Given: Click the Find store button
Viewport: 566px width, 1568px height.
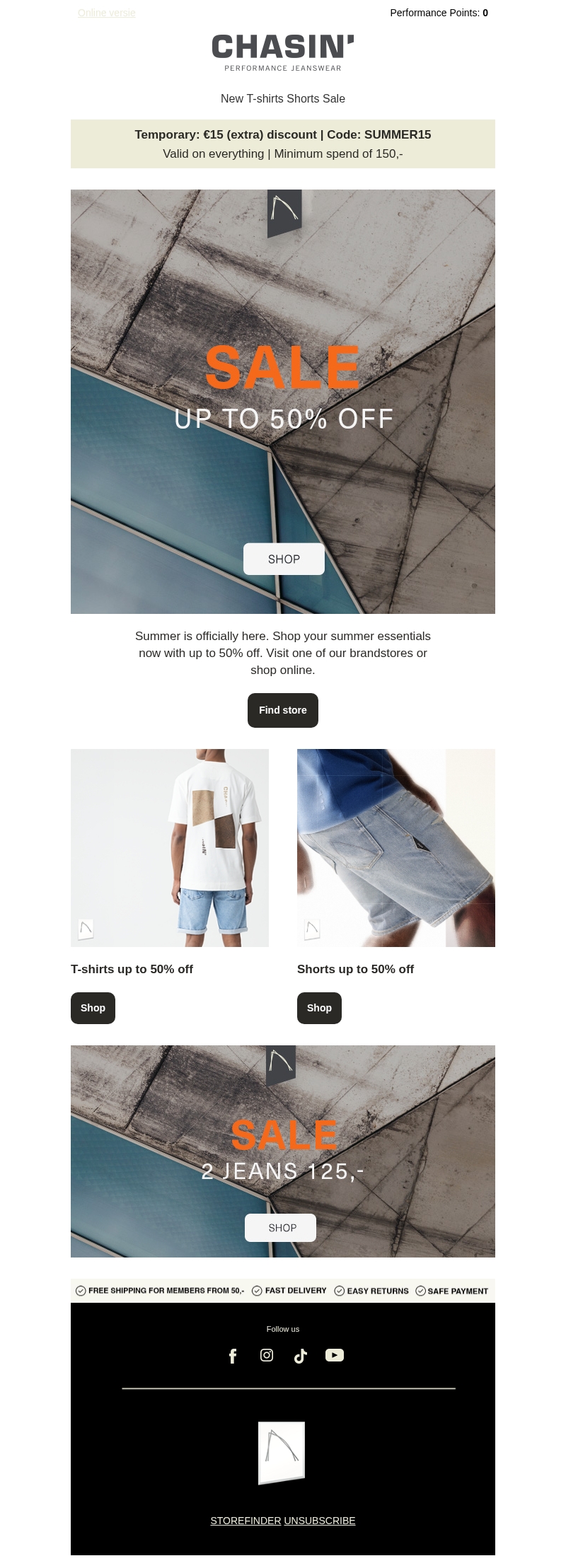Looking at the screenshot, I should [283, 710].
